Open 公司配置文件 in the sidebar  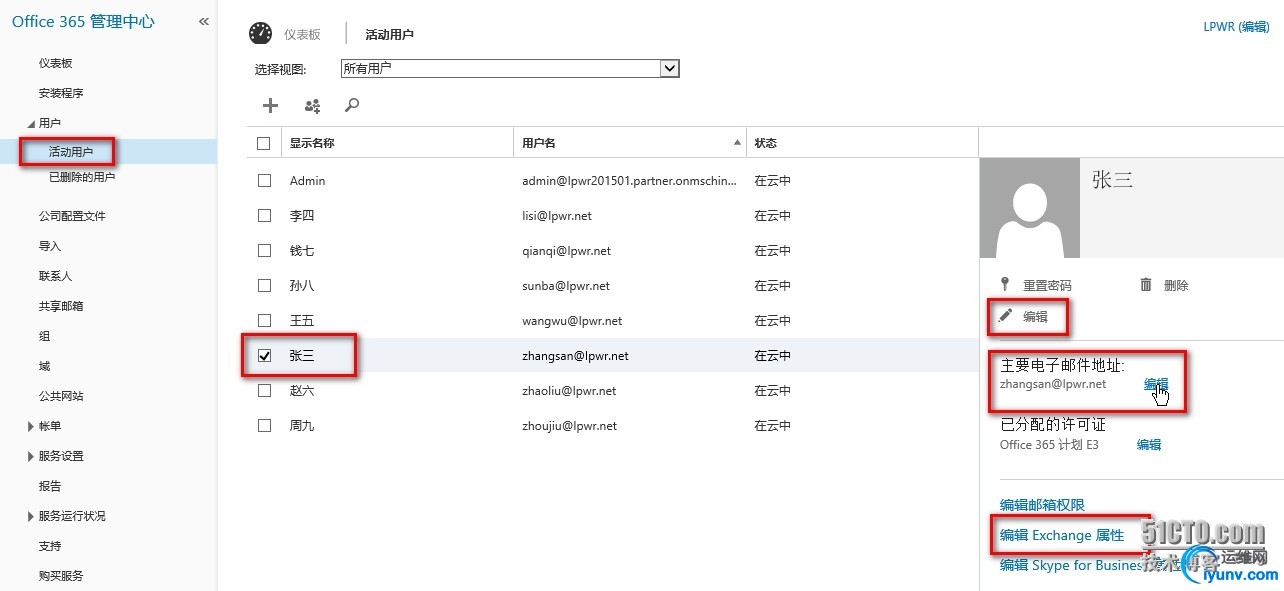72,216
